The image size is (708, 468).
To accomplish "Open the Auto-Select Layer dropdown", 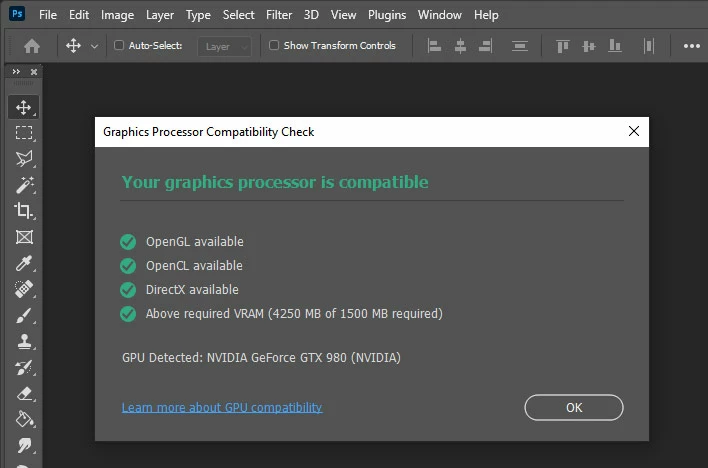I will pos(224,46).
